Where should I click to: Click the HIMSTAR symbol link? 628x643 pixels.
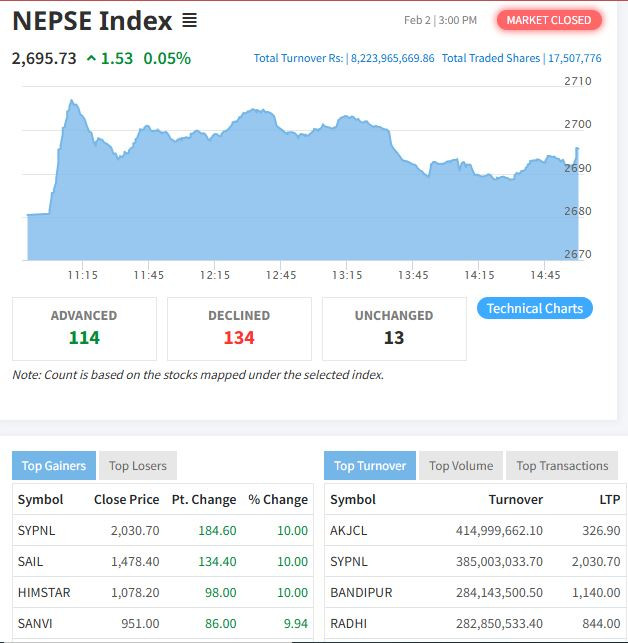pyautogui.click(x=44, y=592)
